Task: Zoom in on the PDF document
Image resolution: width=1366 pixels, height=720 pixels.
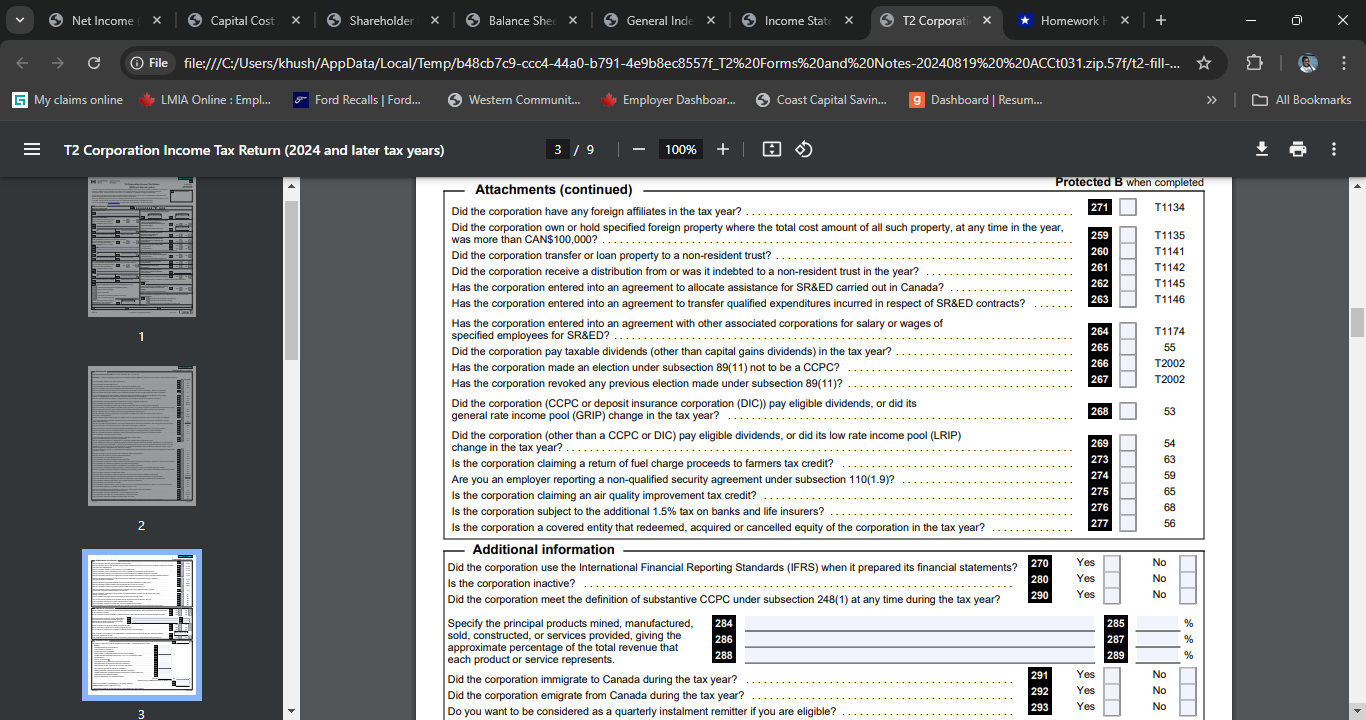Action: point(722,148)
